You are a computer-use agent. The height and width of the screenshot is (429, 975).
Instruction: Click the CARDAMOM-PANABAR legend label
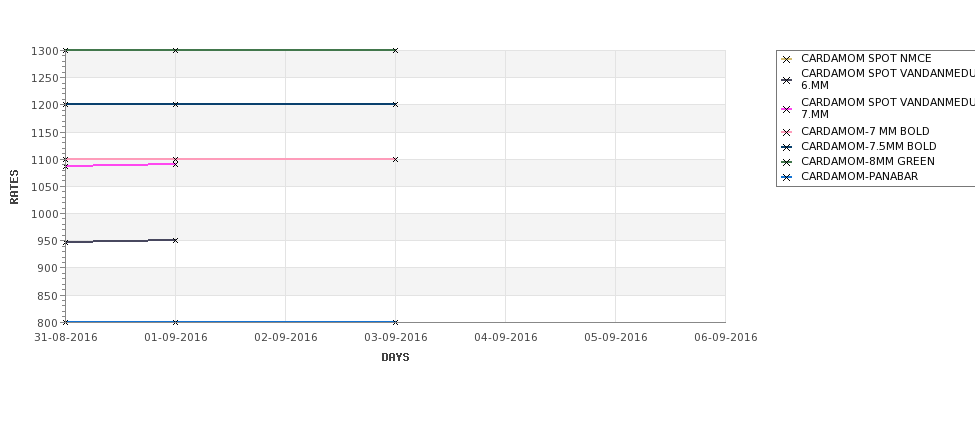click(859, 177)
